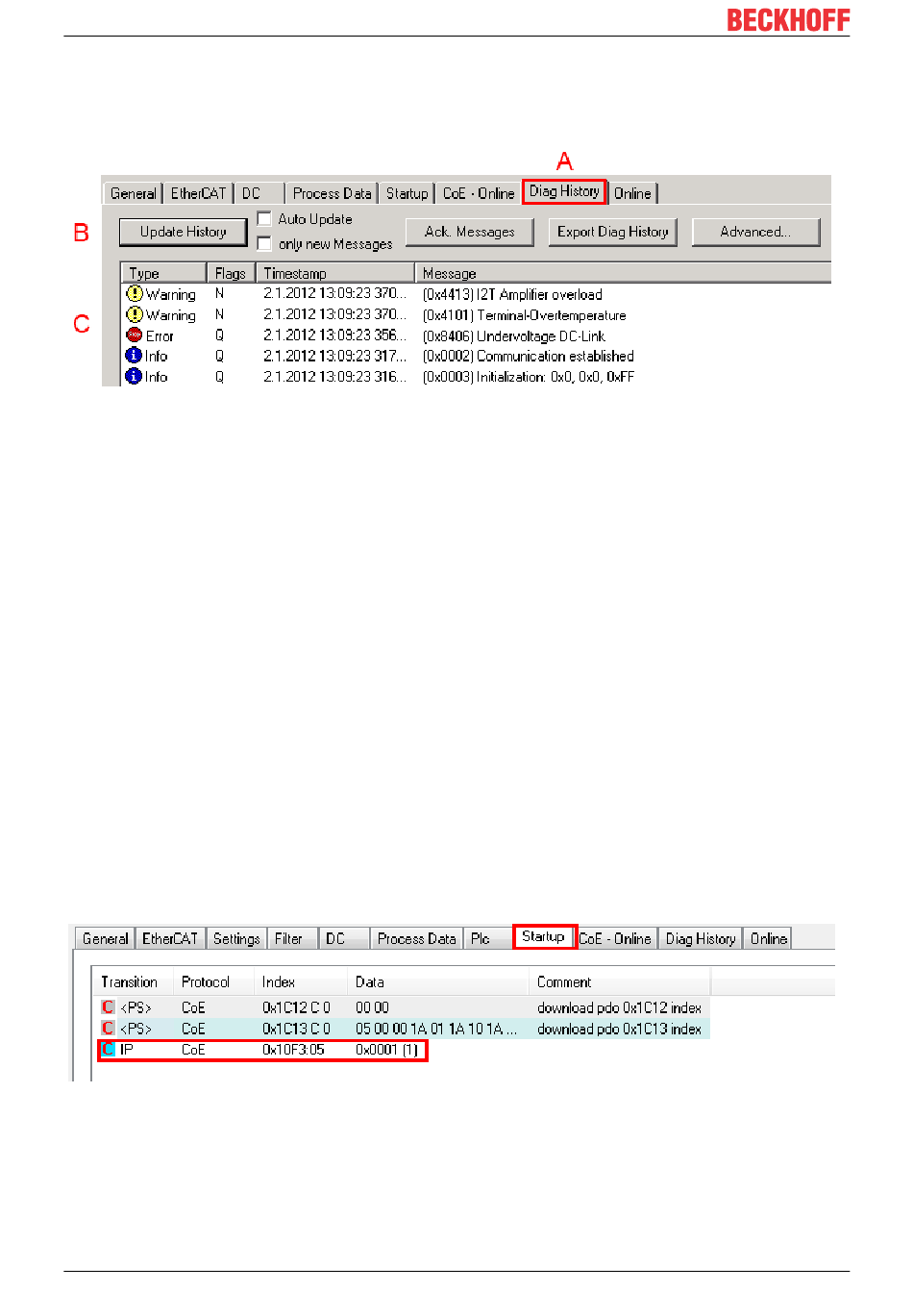Open the Diag History tab in upper panel
Image resolution: width=913 pixels, height=1316 pixels.
coord(564,191)
